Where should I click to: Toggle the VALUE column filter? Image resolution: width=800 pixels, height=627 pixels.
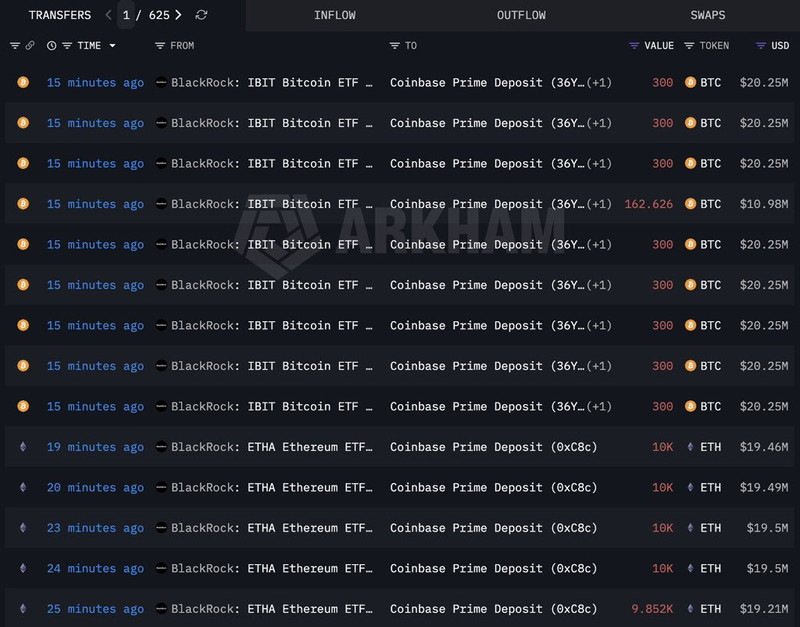point(634,46)
